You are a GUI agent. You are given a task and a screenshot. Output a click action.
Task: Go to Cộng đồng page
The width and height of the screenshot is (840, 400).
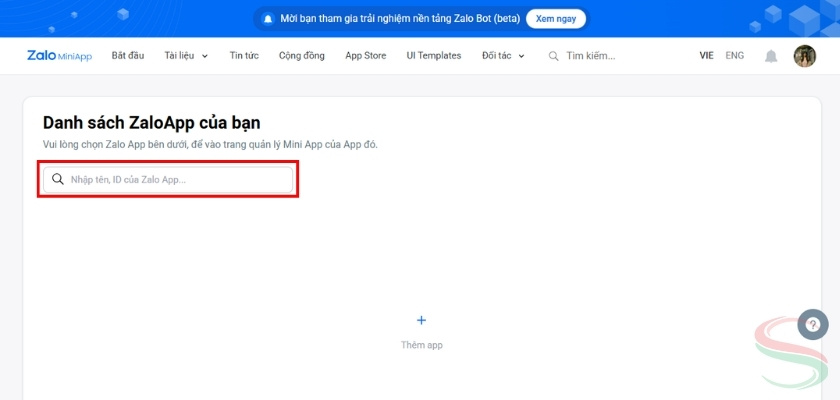click(302, 56)
